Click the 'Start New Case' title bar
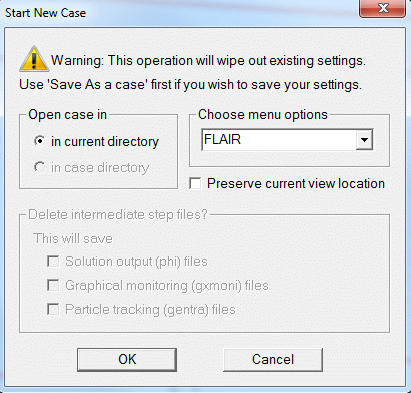Image resolution: width=411 pixels, height=393 pixels. (x=180, y=13)
